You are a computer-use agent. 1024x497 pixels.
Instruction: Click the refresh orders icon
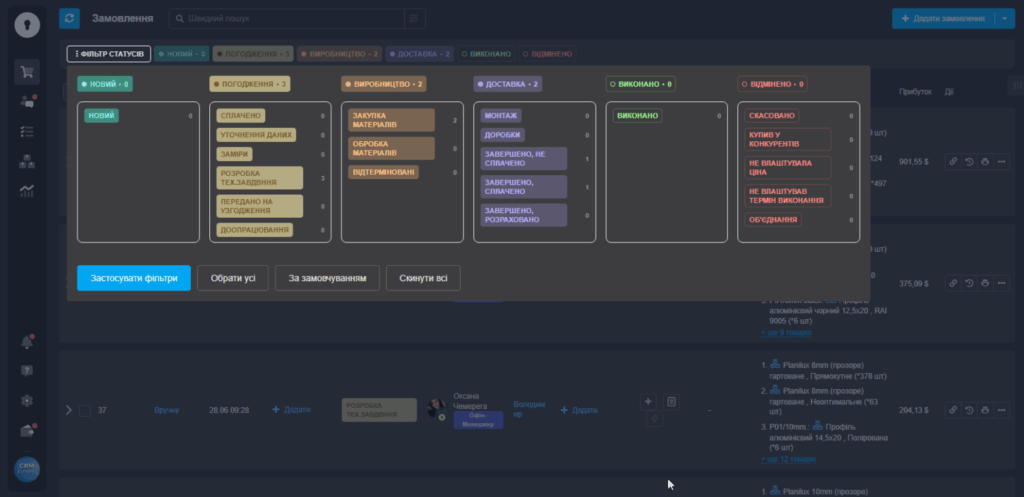(69, 18)
